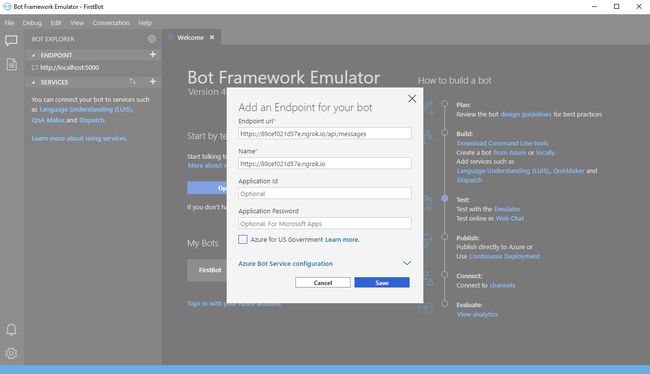Image resolution: width=650 pixels, height=374 pixels.
Task: Open design guidelines link
Action: [x=526, y=114]
